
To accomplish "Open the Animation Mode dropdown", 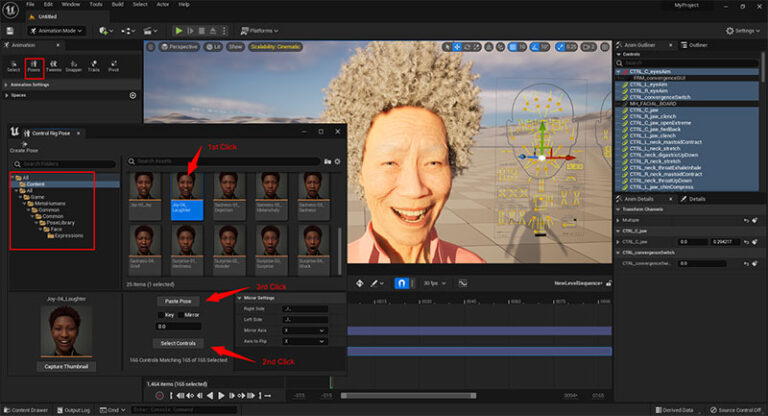I will 55,30.
